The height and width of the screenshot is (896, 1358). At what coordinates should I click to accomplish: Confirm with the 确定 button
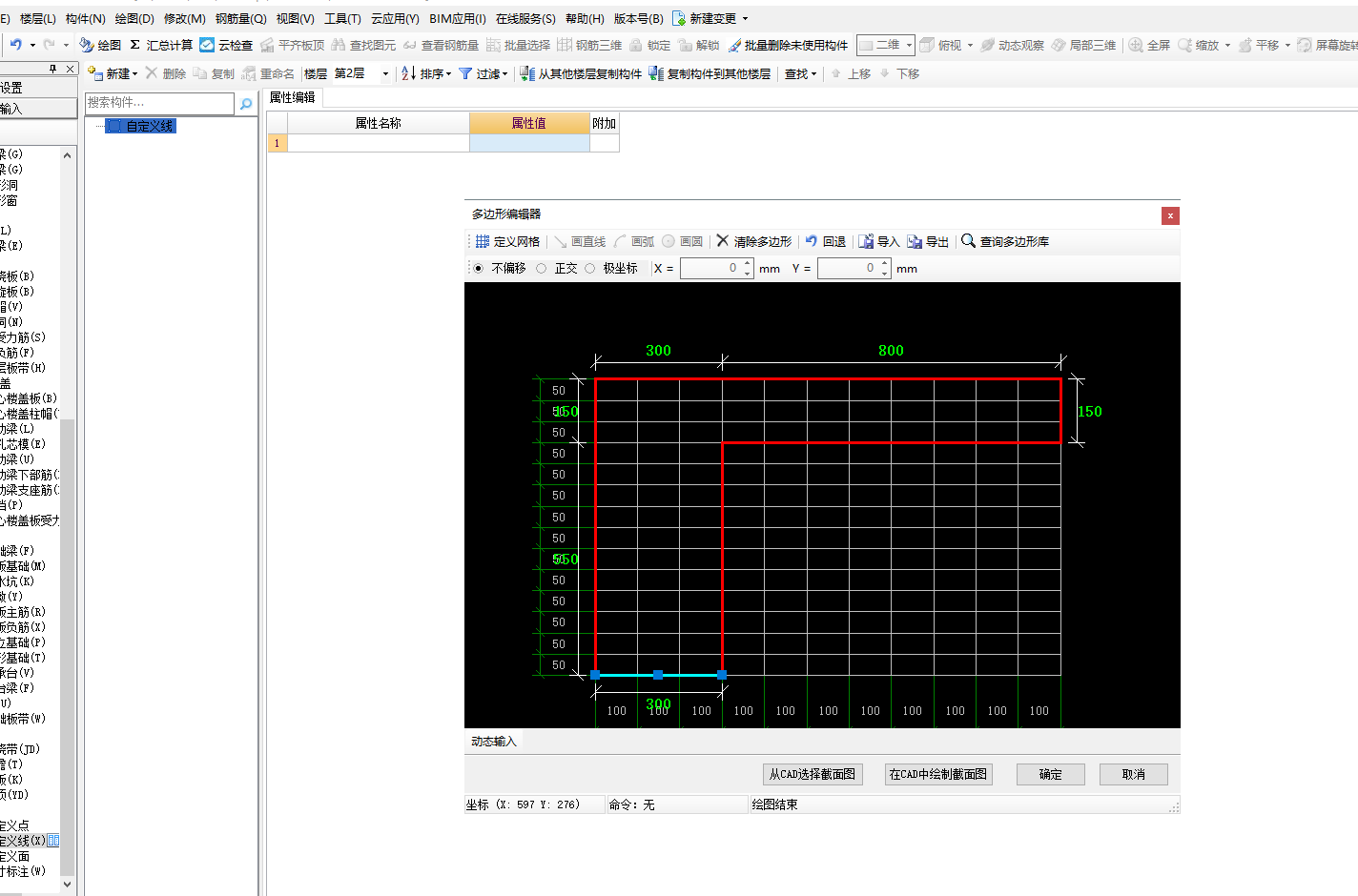point(1050,774)
